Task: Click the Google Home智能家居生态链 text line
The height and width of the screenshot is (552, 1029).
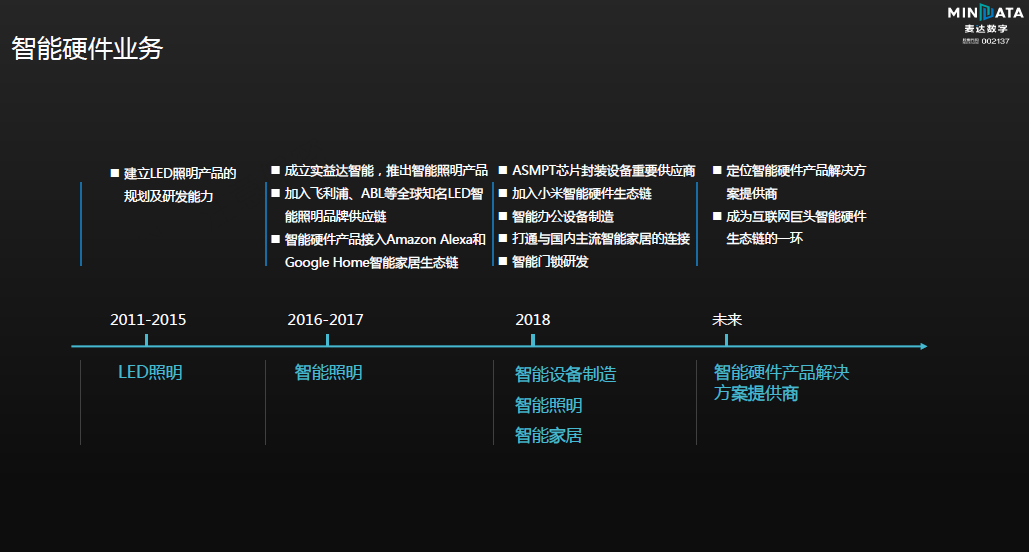Action: coord(371,262)
